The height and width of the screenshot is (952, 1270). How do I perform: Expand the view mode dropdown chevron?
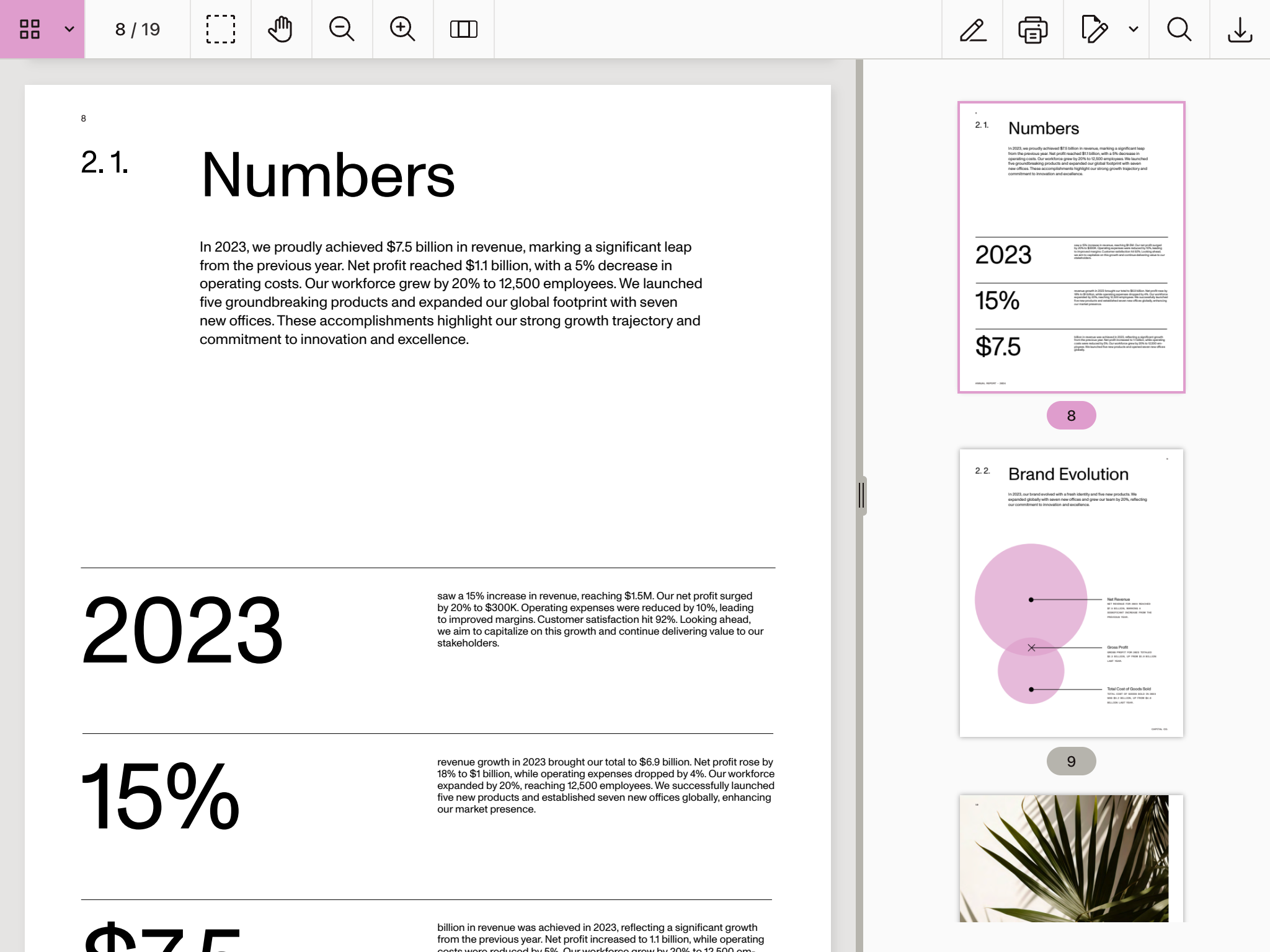69,29
